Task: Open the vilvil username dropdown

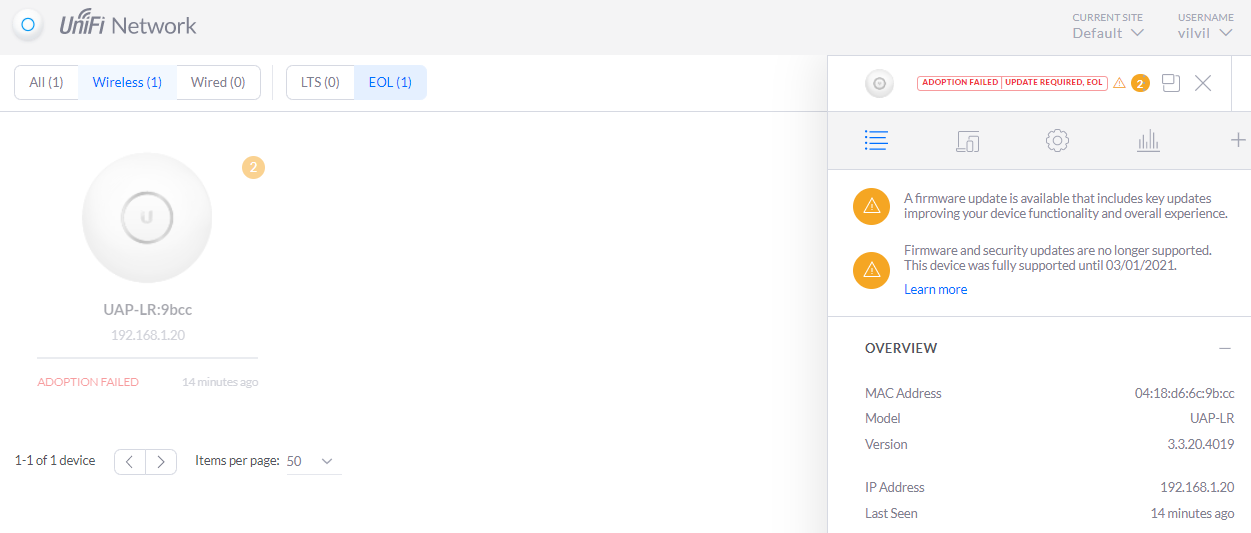Action: [1205, 33]
